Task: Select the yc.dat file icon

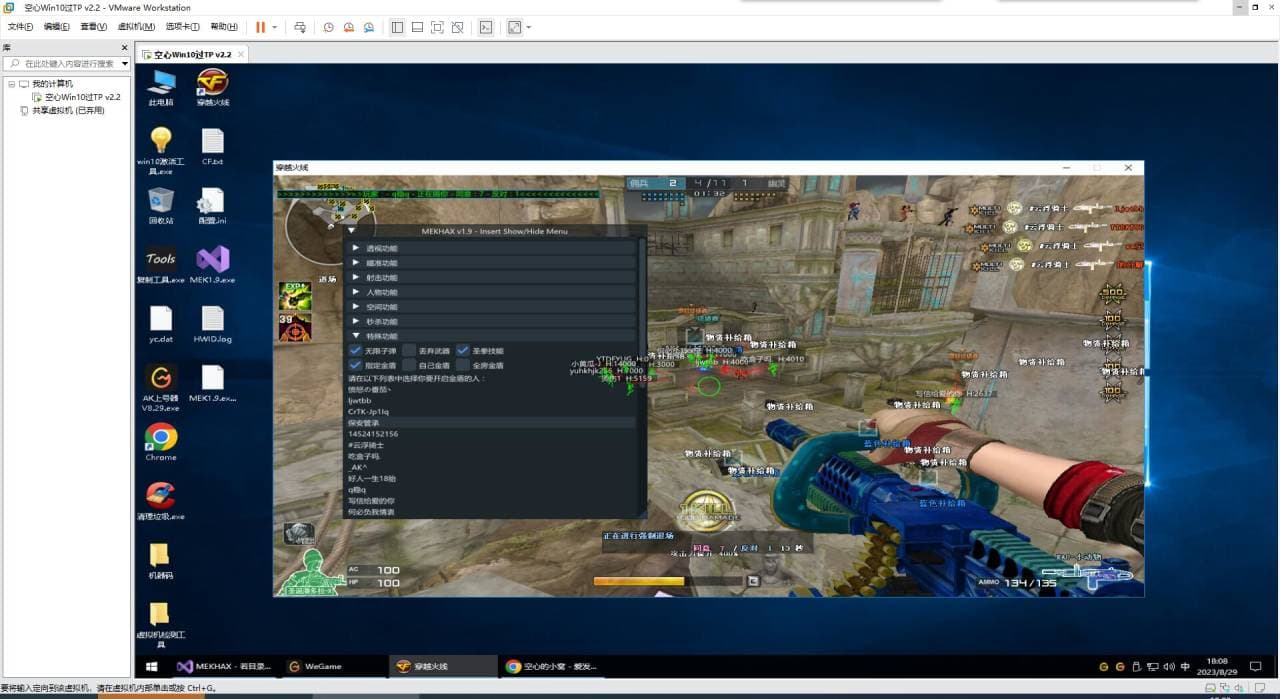Action: (x=161, y=324)
